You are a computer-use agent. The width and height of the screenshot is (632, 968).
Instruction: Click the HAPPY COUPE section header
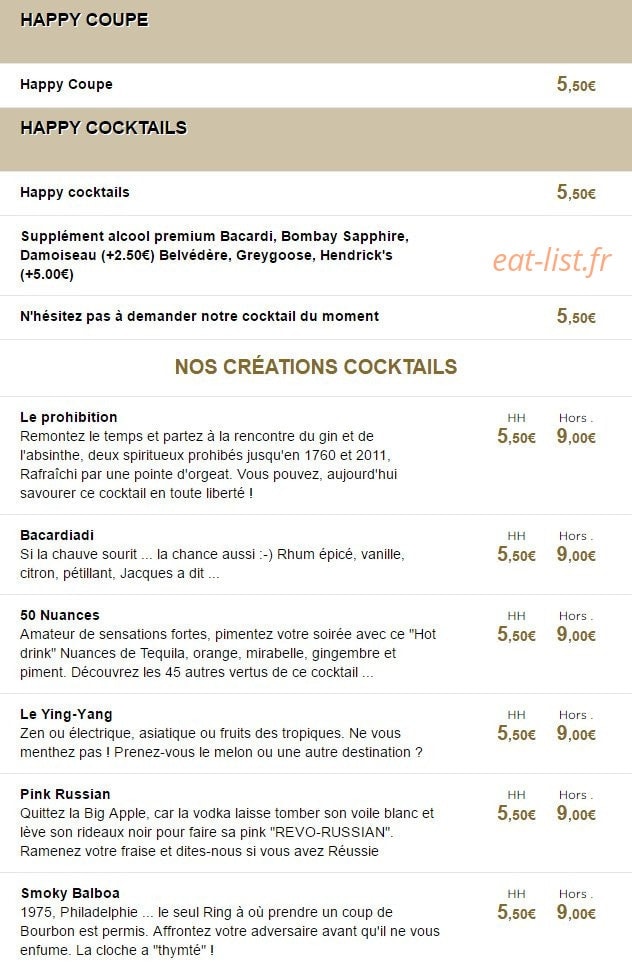(x=85, y=20)
